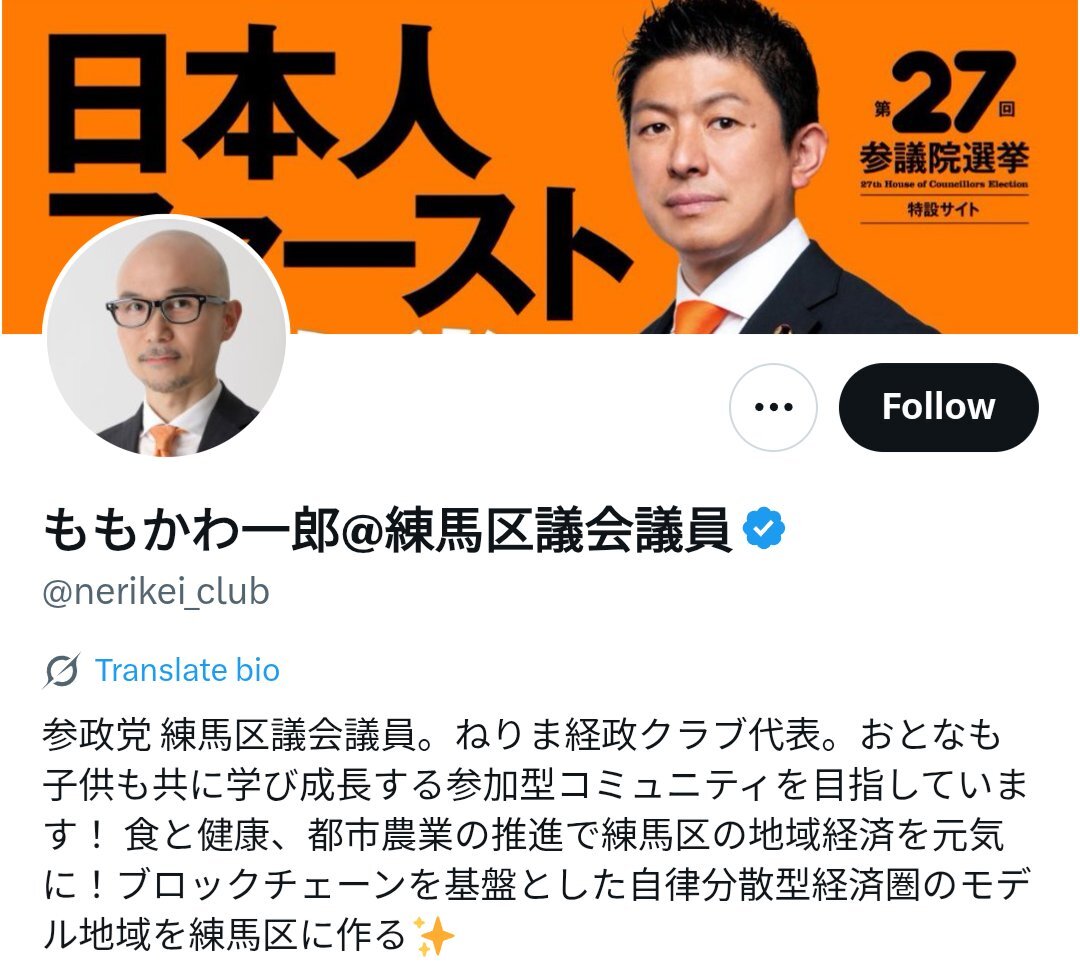Click the 第 character beside the 27
Image resolution: width=1080 pixels, height=972 pixels.
pos(882,109)
